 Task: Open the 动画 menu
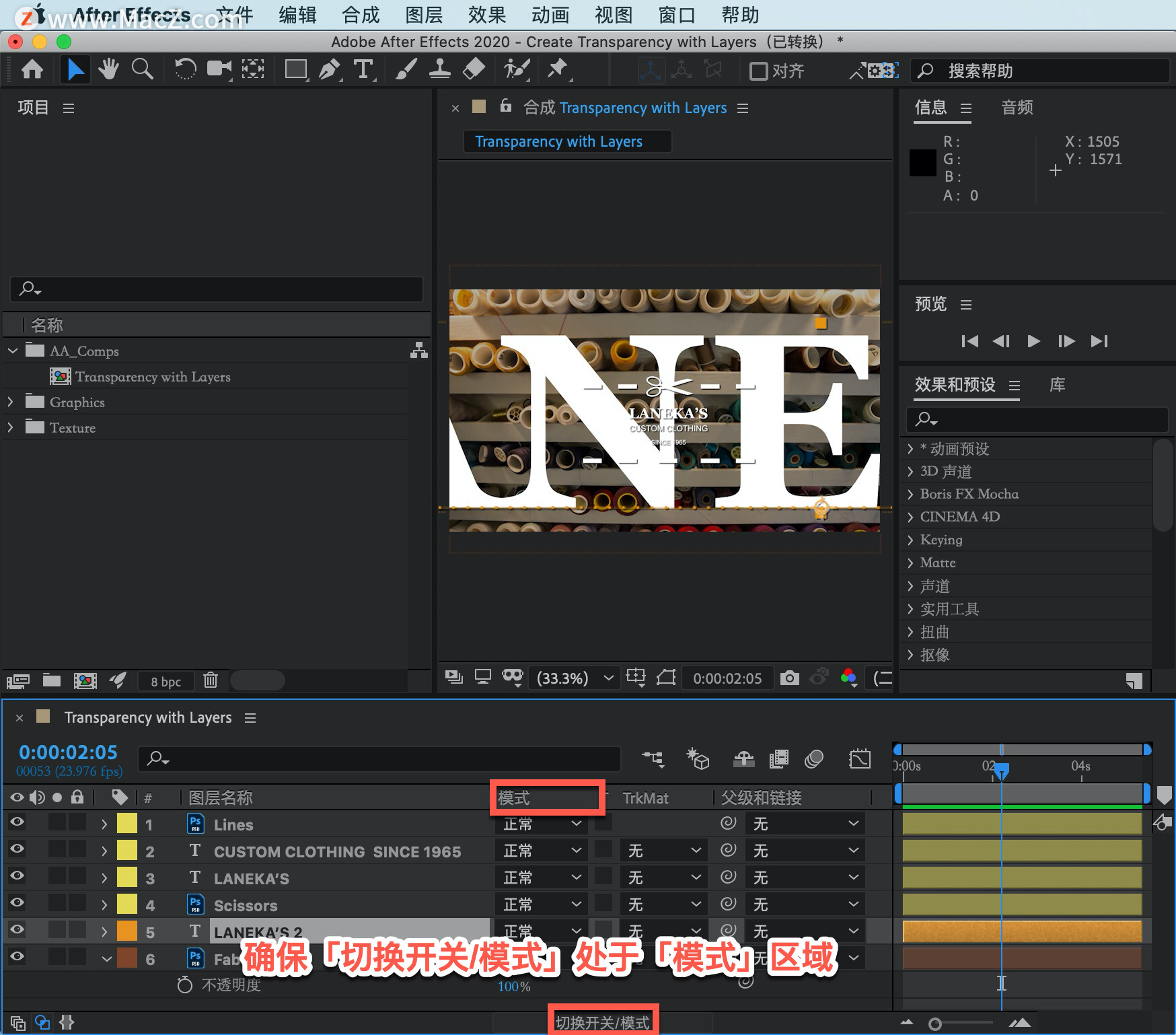click(550, 15)
